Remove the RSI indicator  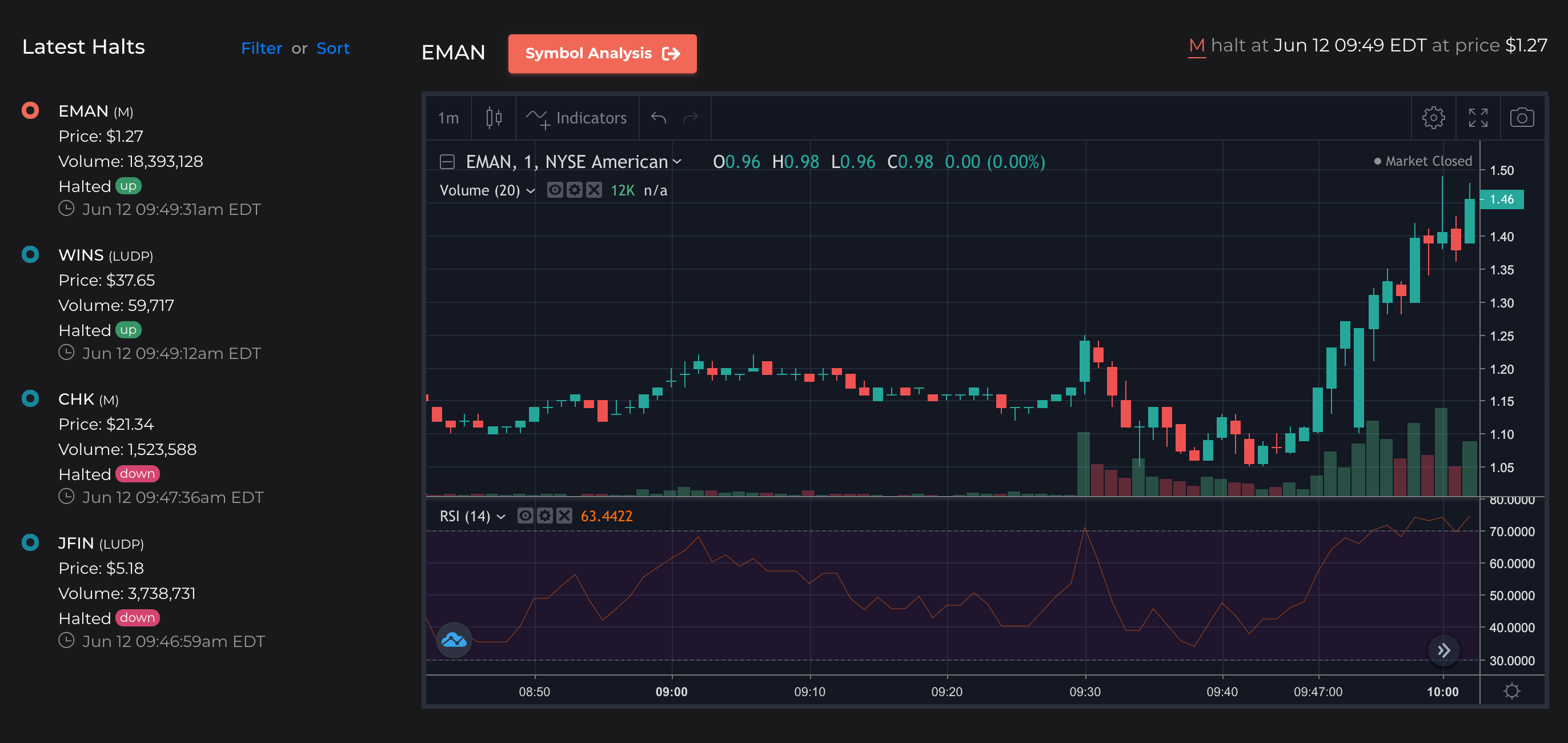click(x=564, y=516)
